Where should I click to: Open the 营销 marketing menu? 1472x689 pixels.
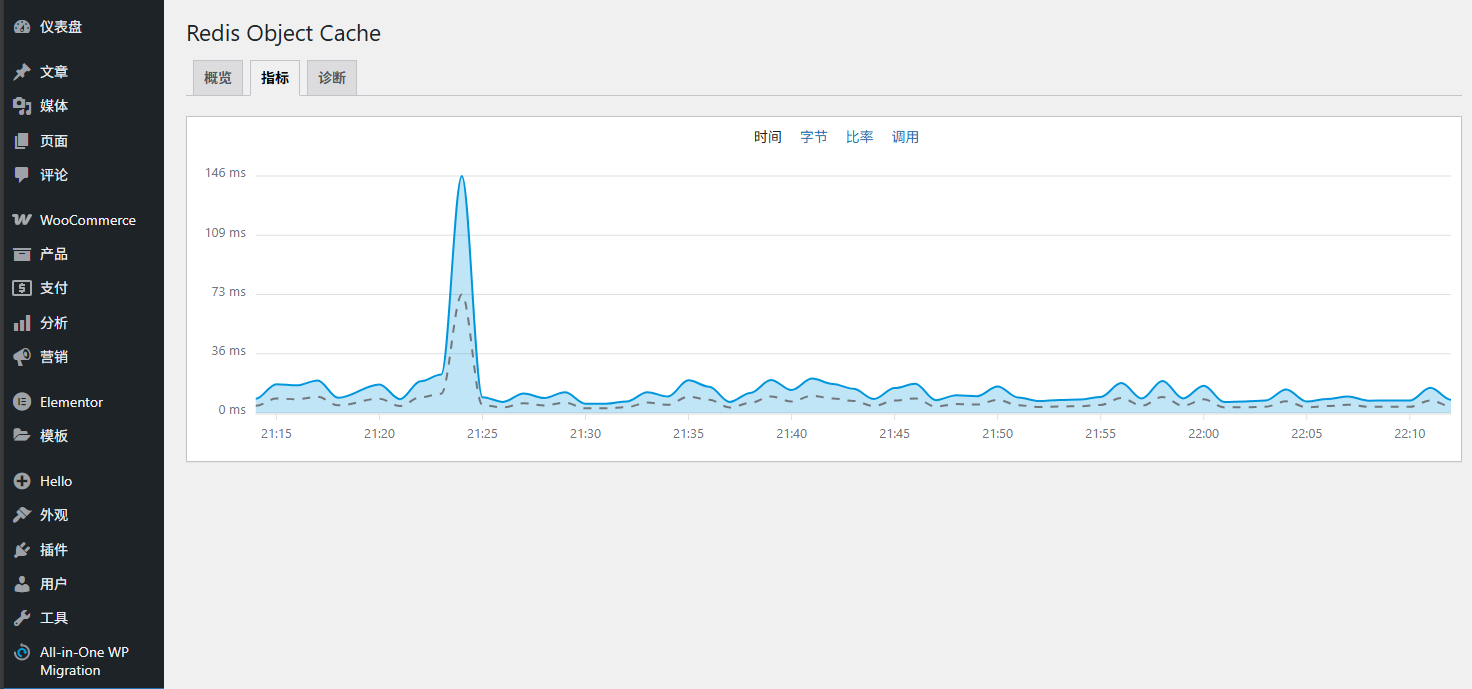click(x=54, y=357)
